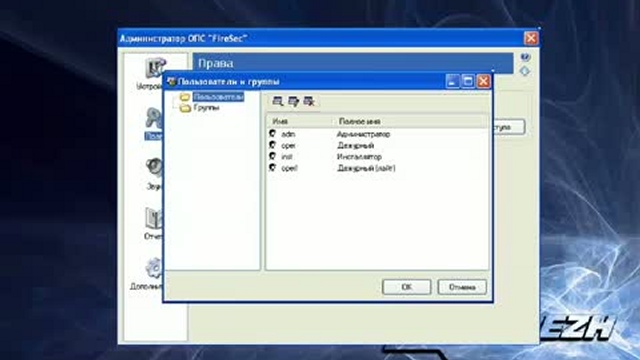Screen dimensions: 640x360
Task: Click the Пользователи folder icon
Action: (185, 97)
